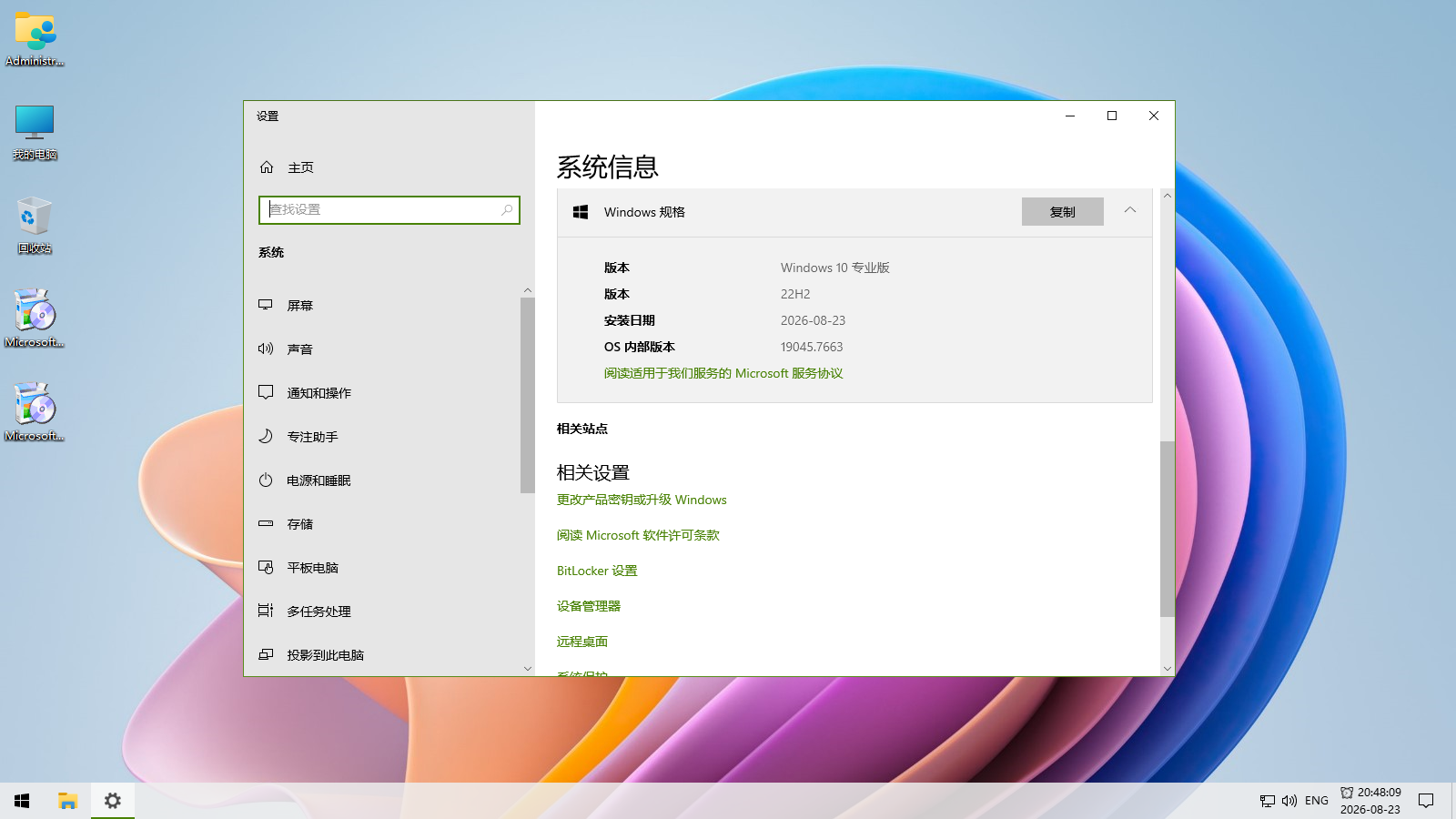Click the Storage (存储) drive icon
Screen dimensions: 1456x819
tap(266, 523)
